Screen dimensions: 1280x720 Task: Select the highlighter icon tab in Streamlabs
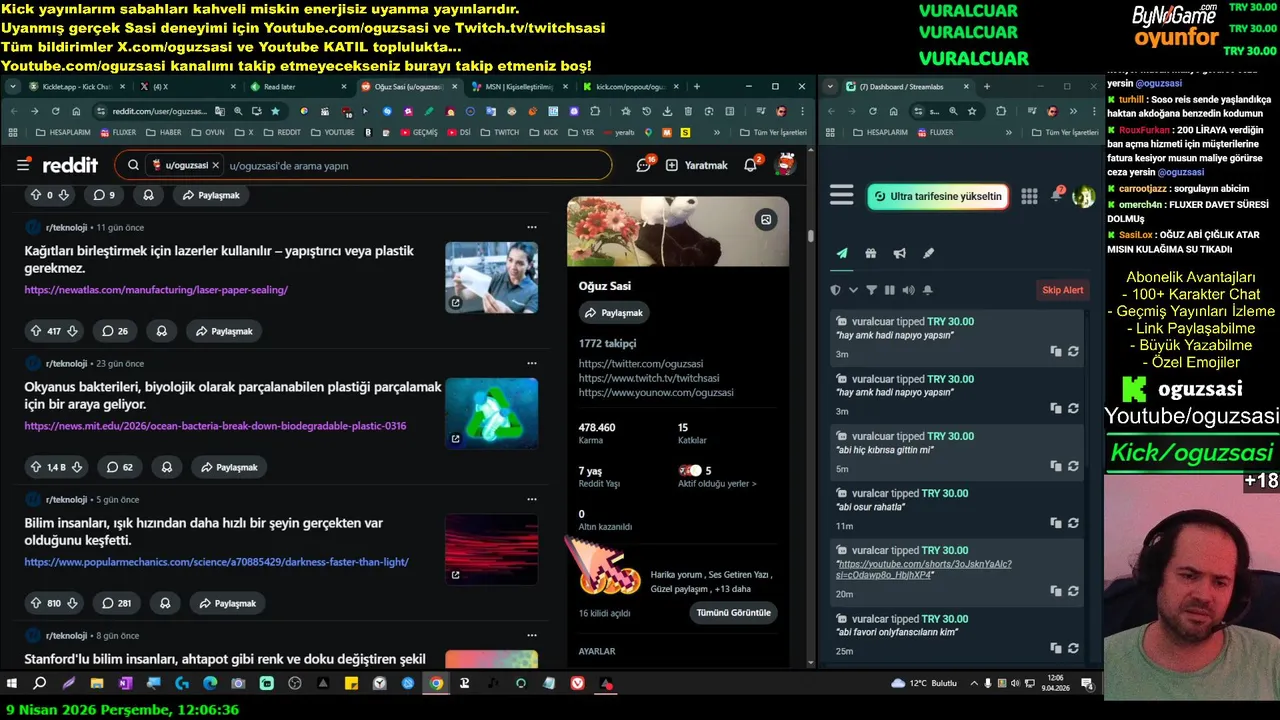(x=929, y=254)
